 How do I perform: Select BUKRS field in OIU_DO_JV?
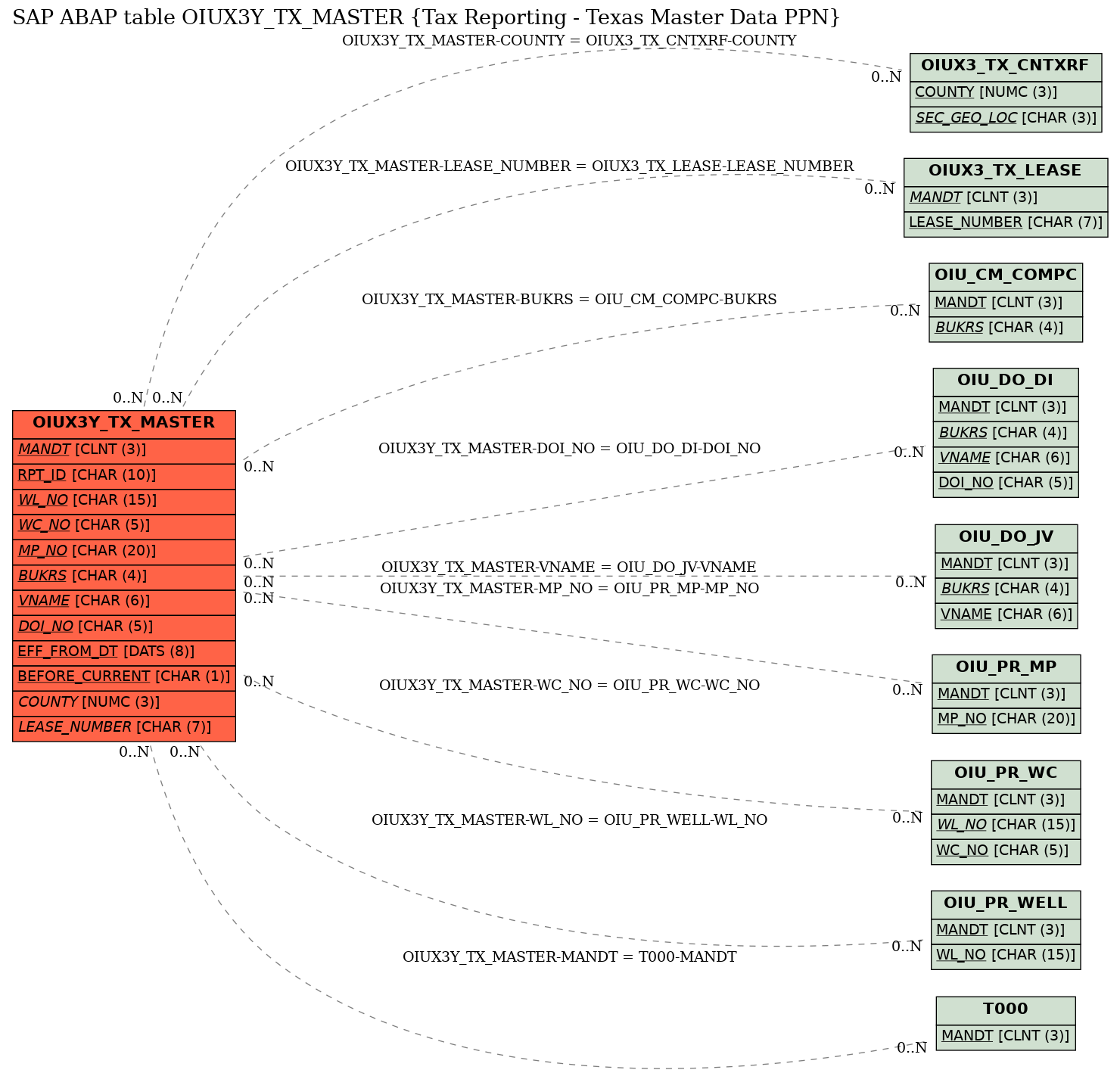point(1006,589)
